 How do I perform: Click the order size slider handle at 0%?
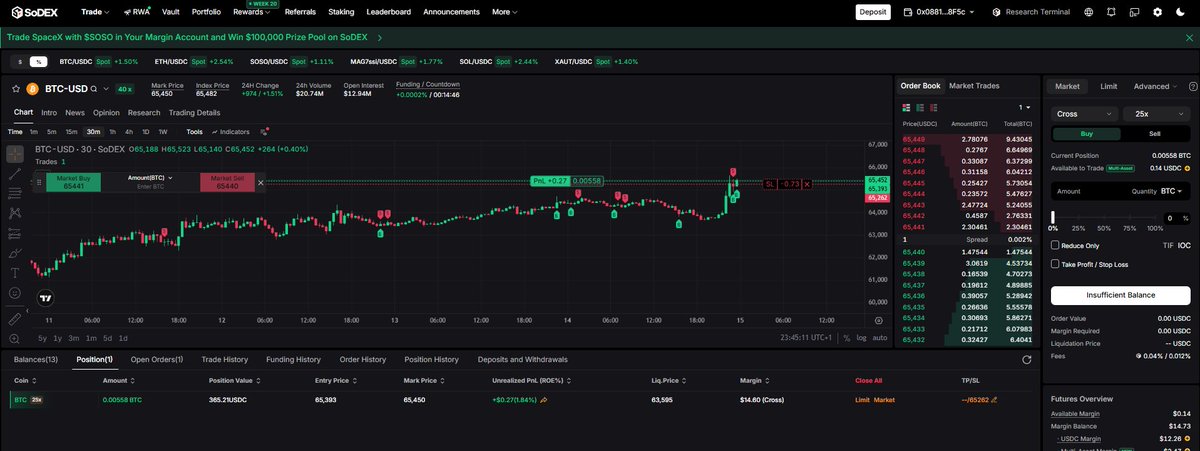coord(1053,216)
